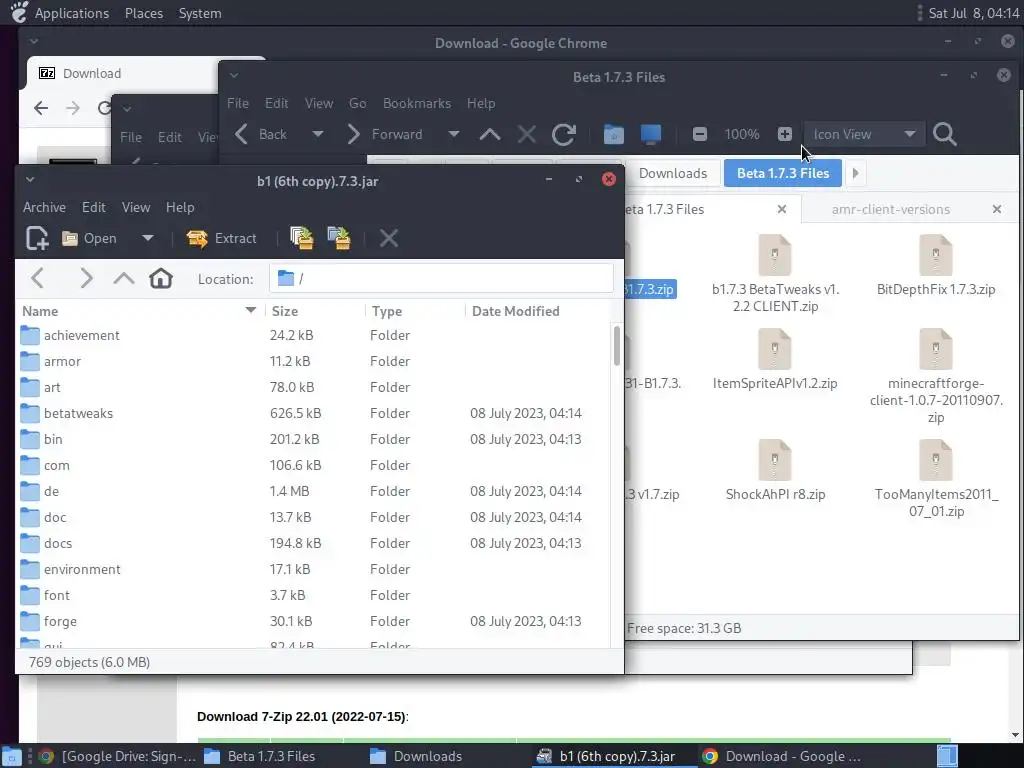This screenshot has height=768, width=1024.
Task: Go up one level in archive
Action: 123,278
